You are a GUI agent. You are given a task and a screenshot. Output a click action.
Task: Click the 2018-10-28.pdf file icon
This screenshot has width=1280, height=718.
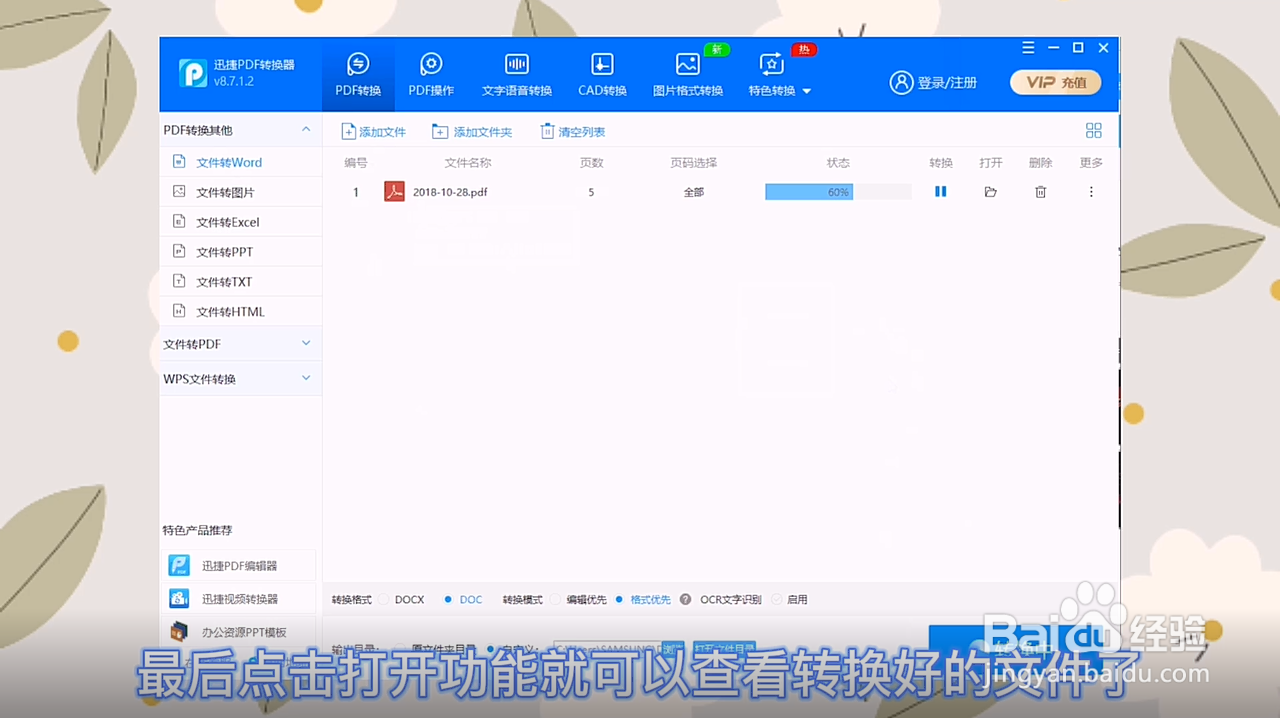[x=394, y=192]
